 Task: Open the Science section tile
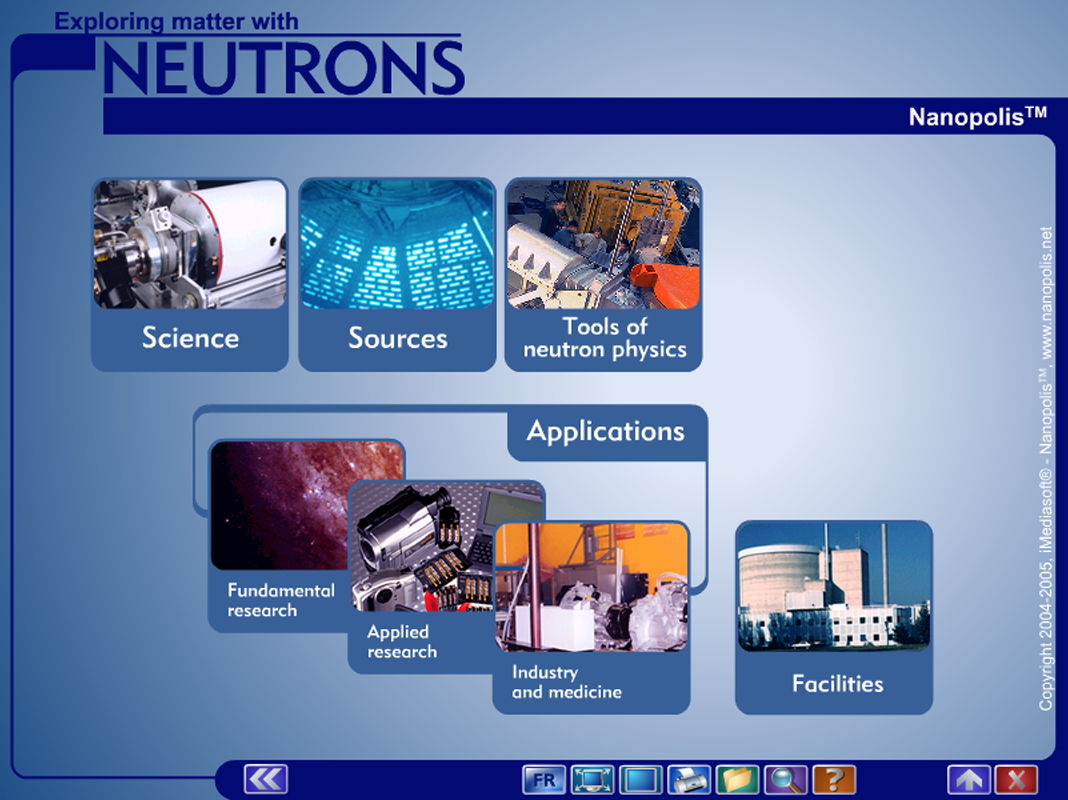(x=190, y=275)
